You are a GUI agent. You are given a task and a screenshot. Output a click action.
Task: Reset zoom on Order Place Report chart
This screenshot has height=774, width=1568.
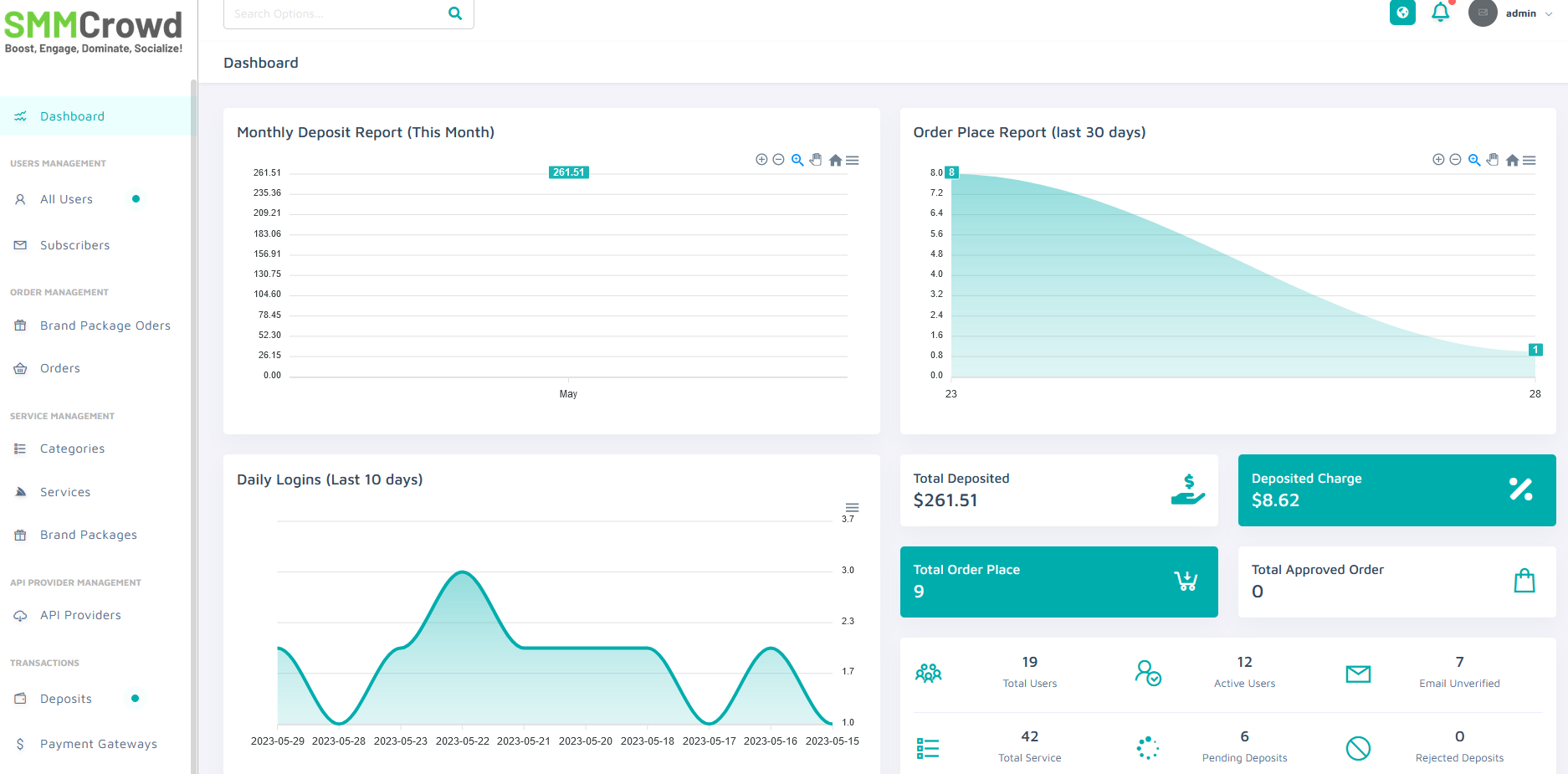tap(1512, 161)
